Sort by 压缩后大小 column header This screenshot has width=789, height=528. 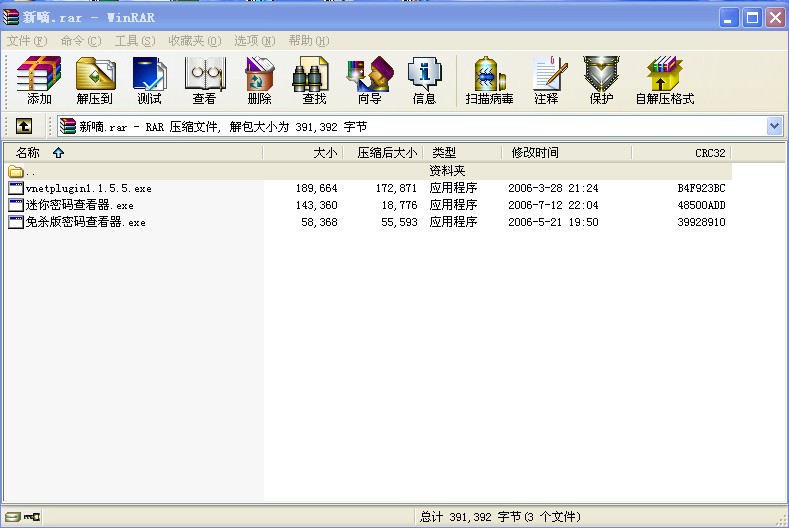(383, 153)
